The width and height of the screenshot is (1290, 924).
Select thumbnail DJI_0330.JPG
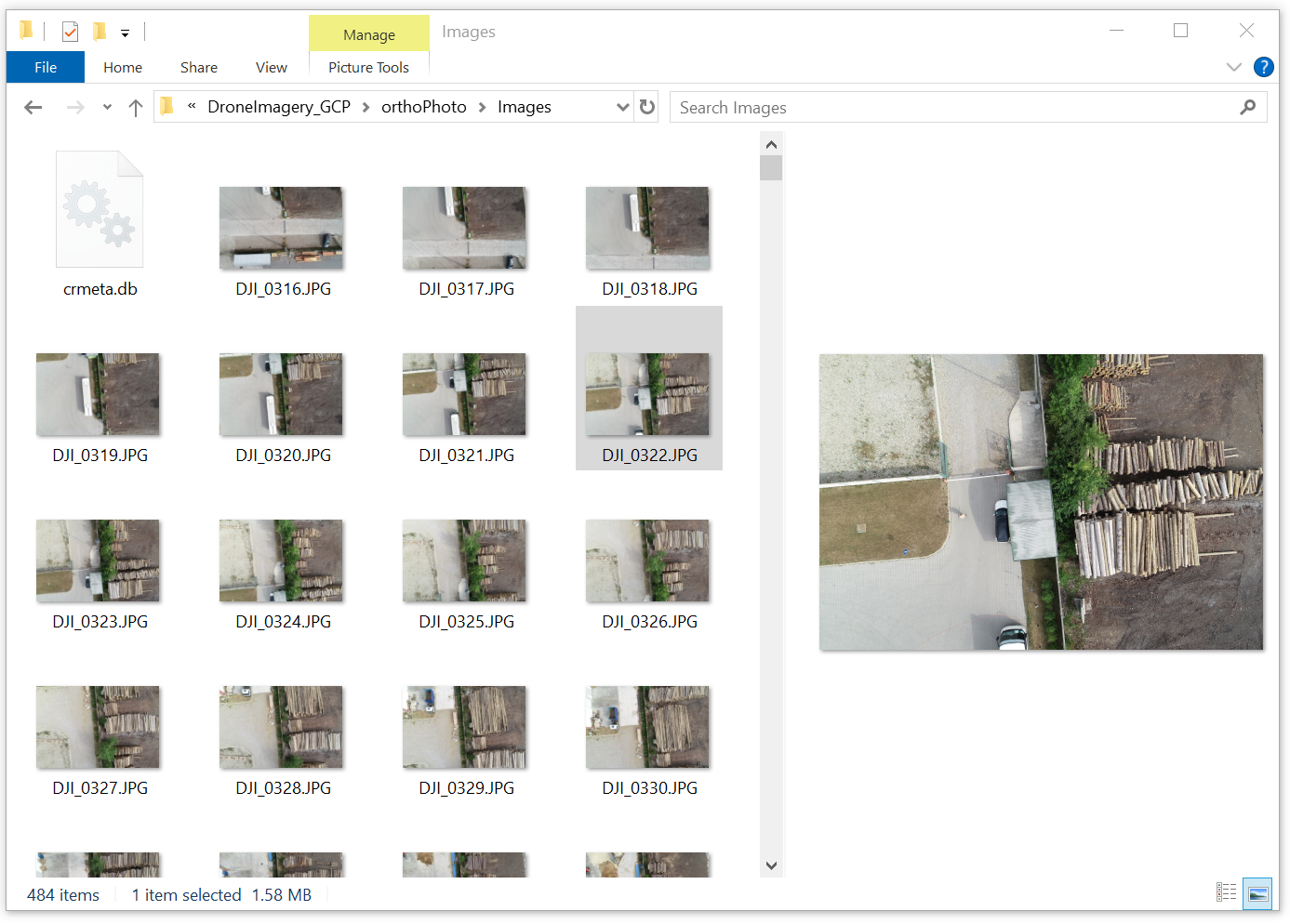647,727
